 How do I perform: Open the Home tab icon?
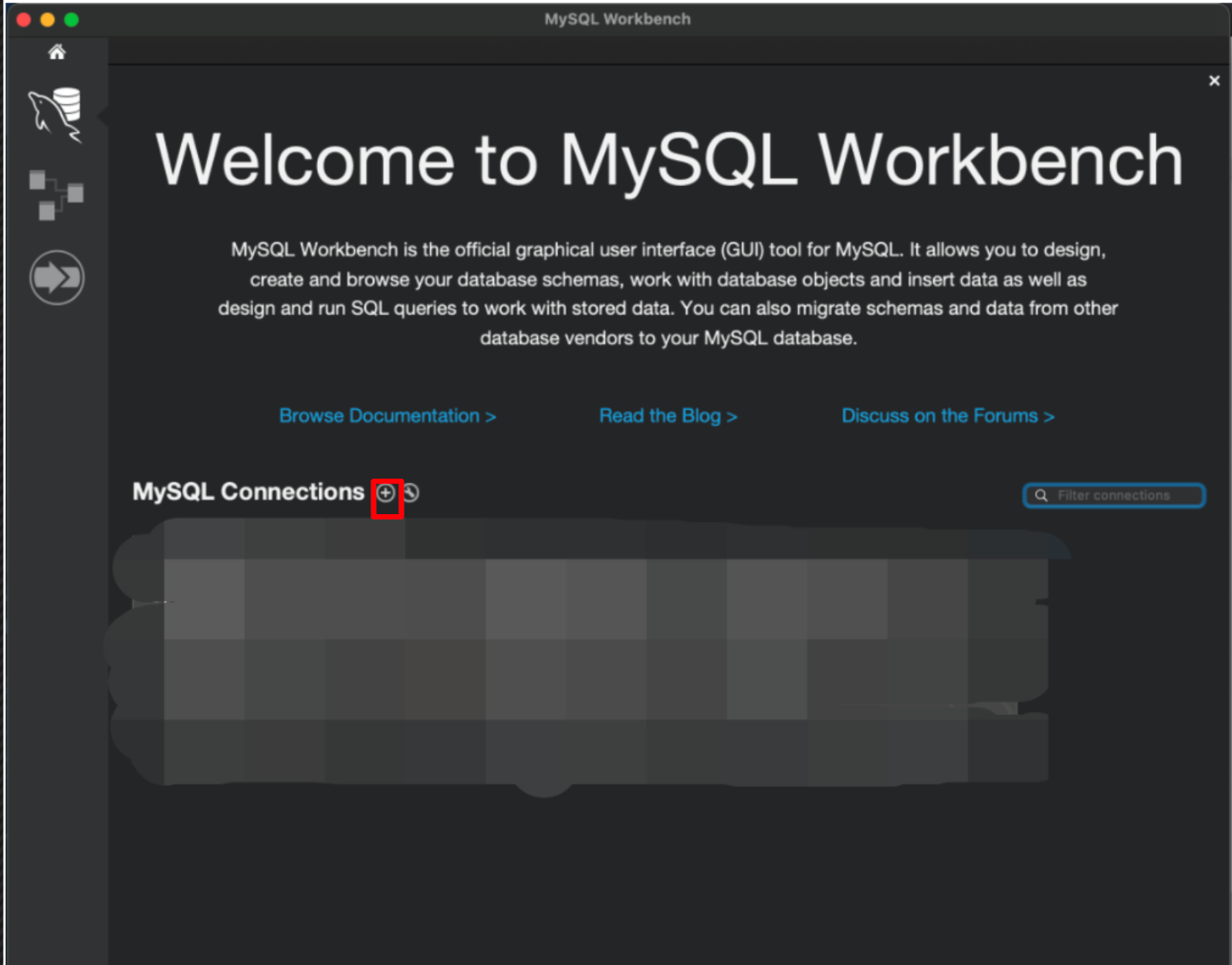[x=56, y=52]
